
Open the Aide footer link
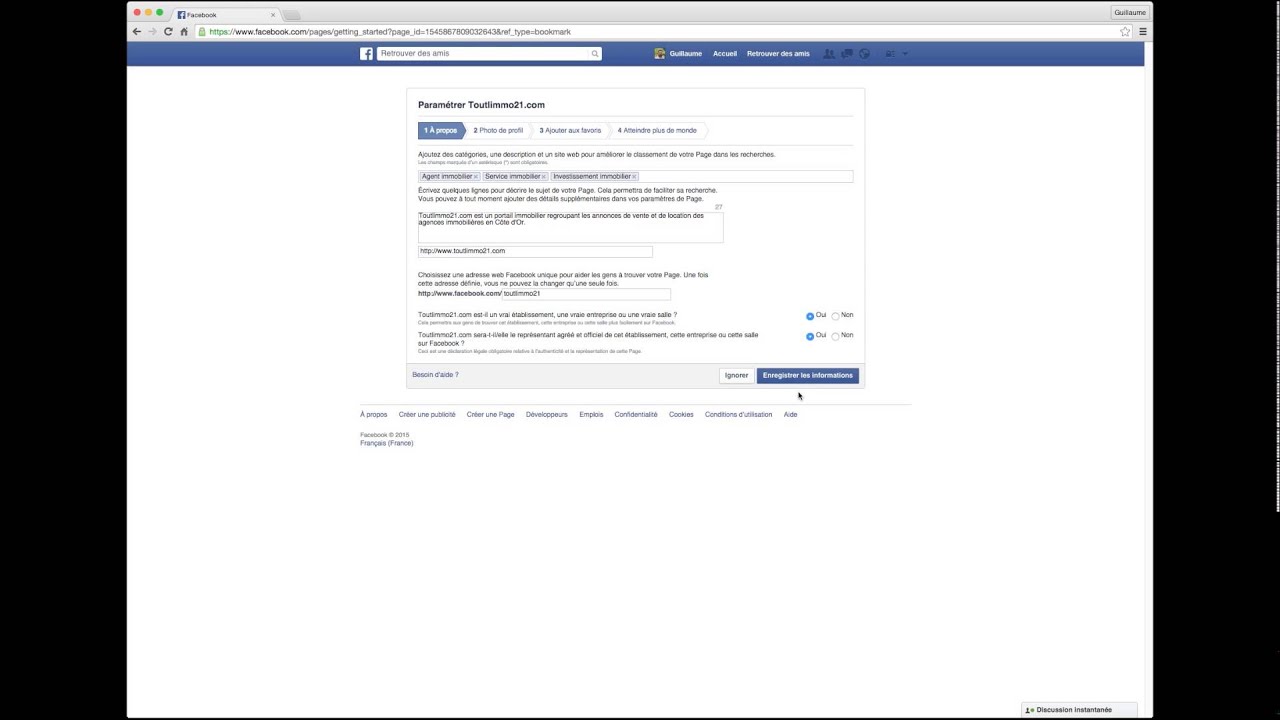coord(790,415)
